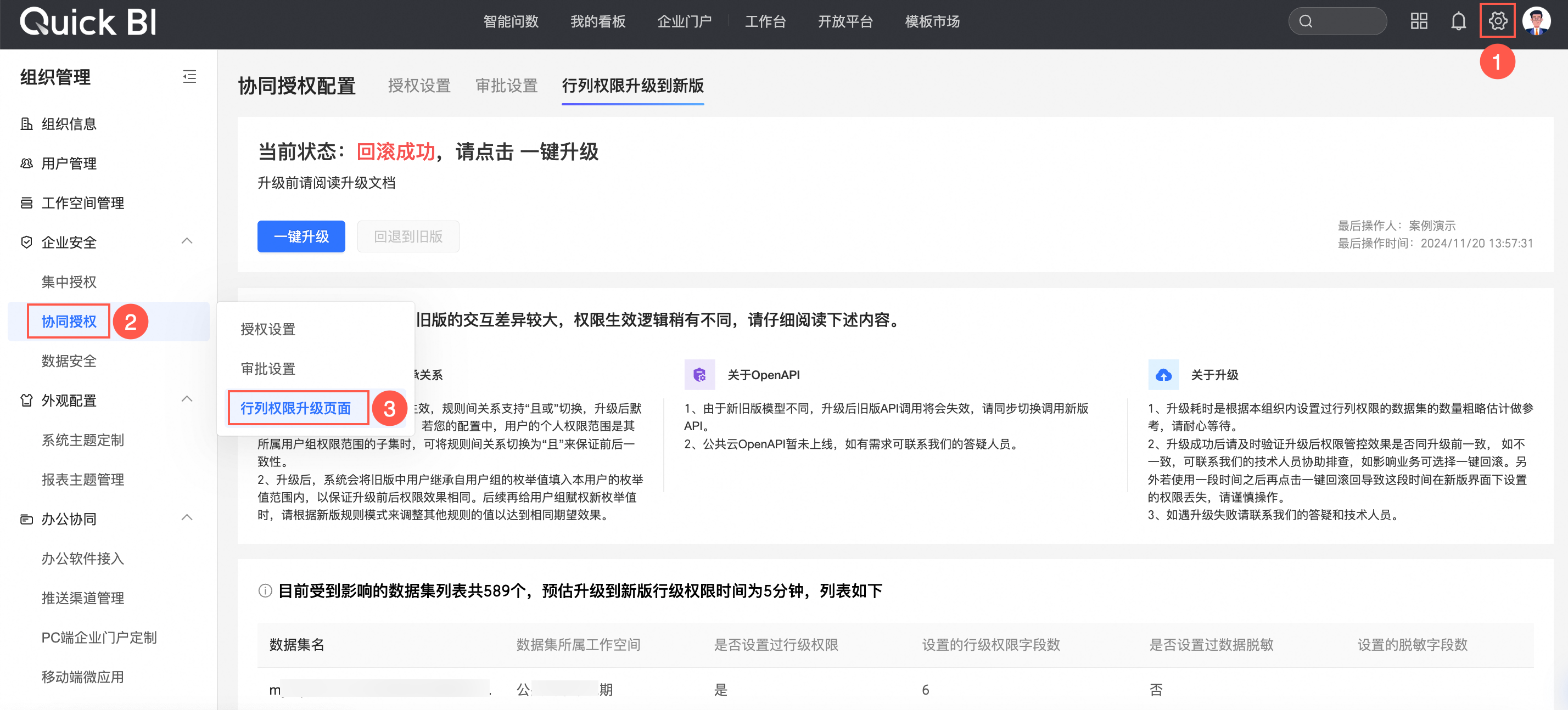This screenshot has width=1568, height=710.
Task: Collapse the 企业安全 section chevron
Action: (187, 241)
